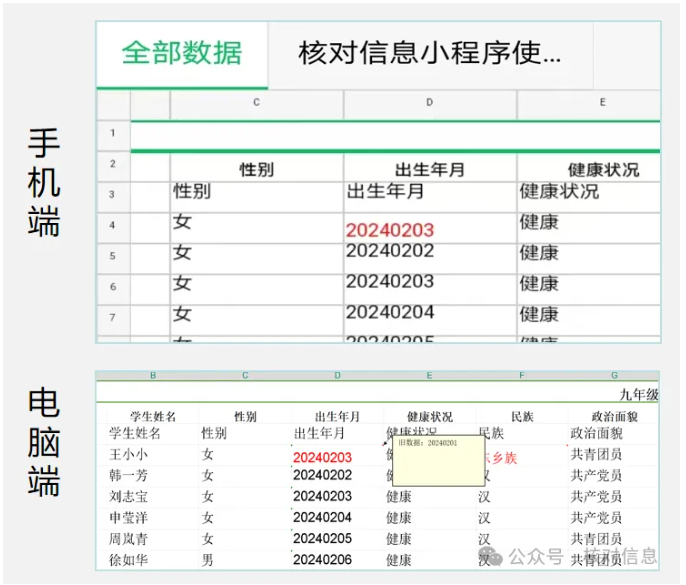Click 健康 cell in phone row 7
The width and height of the screenshot is (686, 585).
coord(588,320)
